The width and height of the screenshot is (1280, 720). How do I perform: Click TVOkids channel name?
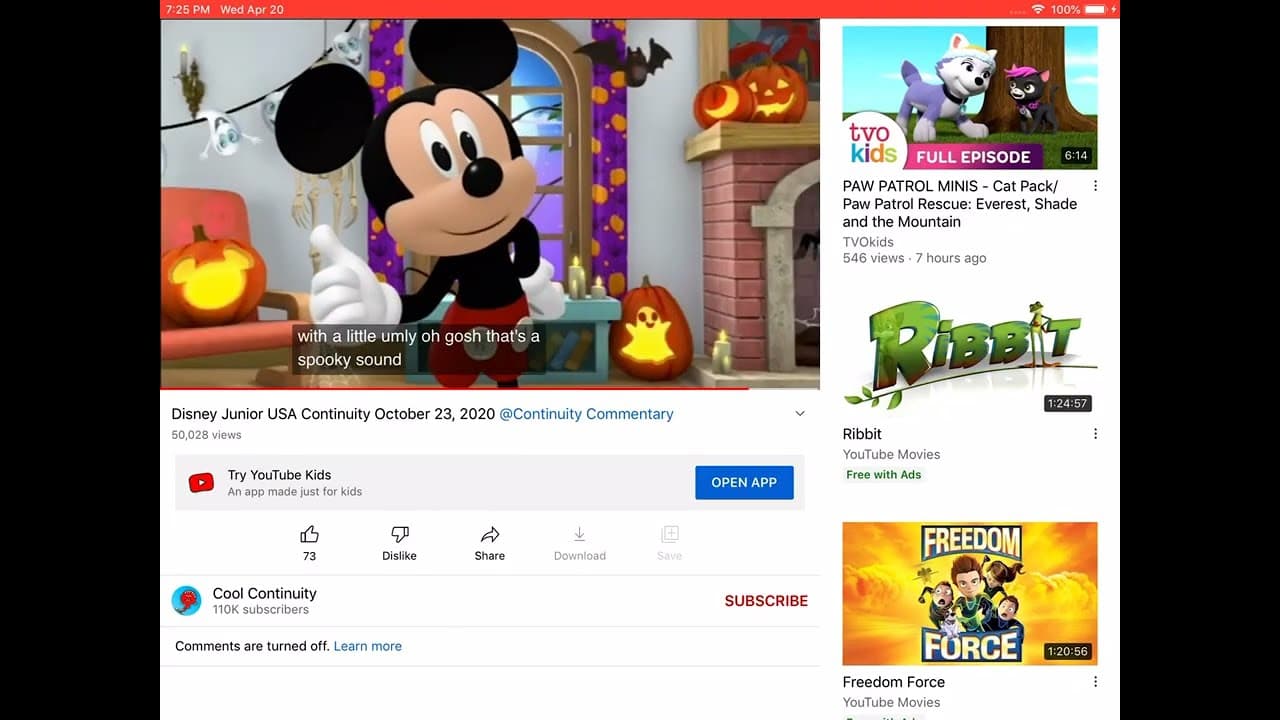pyautogui.click(x=868, y=242)
